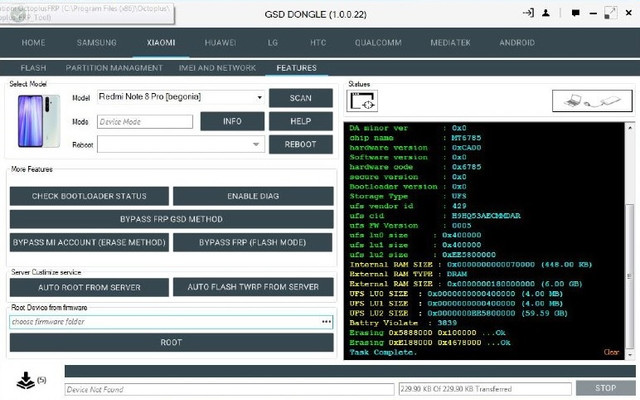The height and width of the screenshot is (400, 640).
Task: Open the user account icon
Action: point(546,13)
